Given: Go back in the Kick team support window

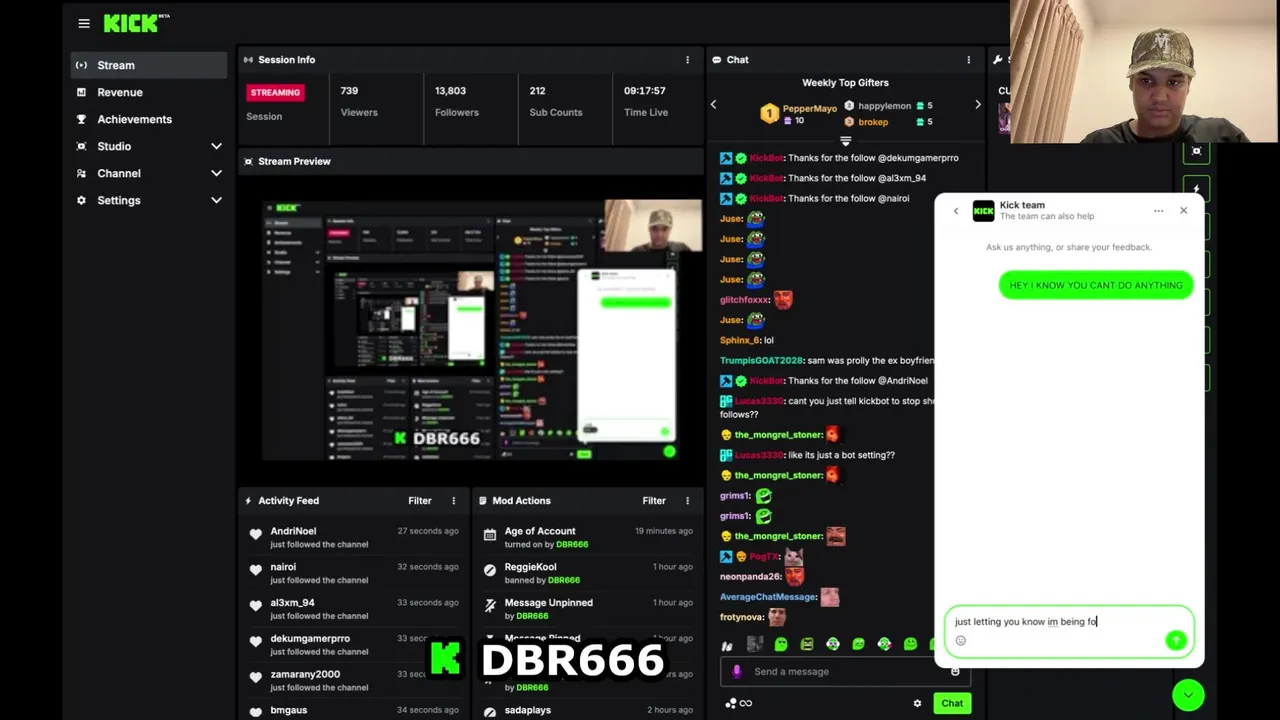Looking at the screenshot, I should [x=955, y=211].
